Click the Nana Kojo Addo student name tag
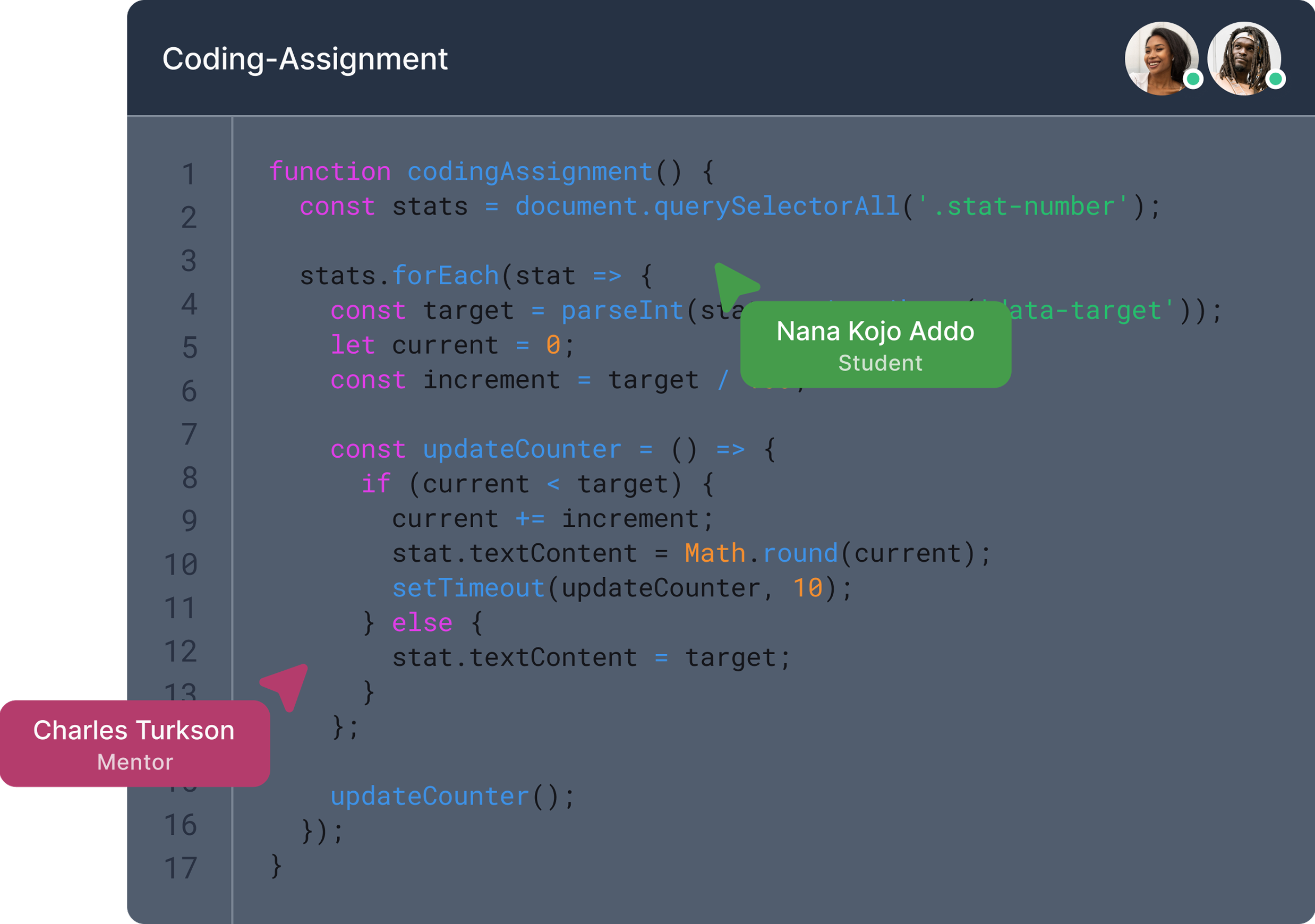 click(x=875, y=345)
